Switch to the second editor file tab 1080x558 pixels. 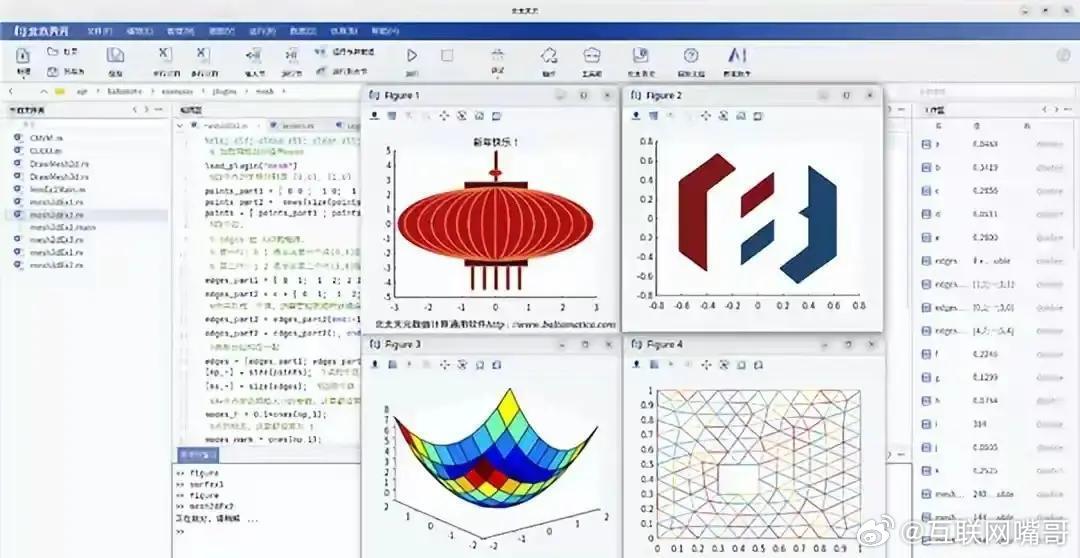pyautogui.click(x=298, y=126)
